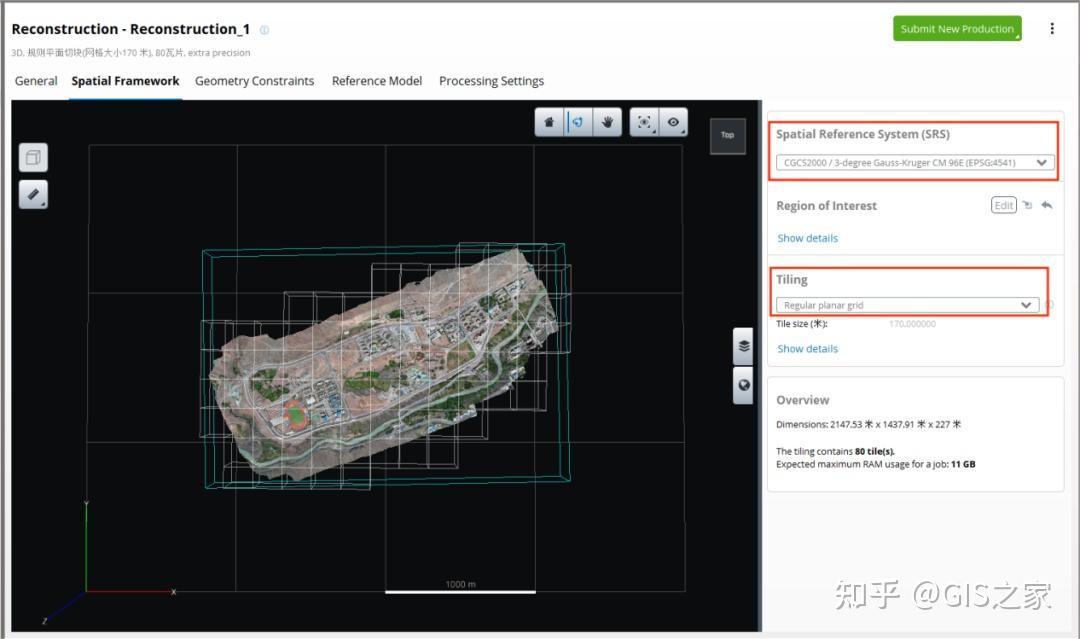Open the three-dot more options menu

pos(1052,29)
